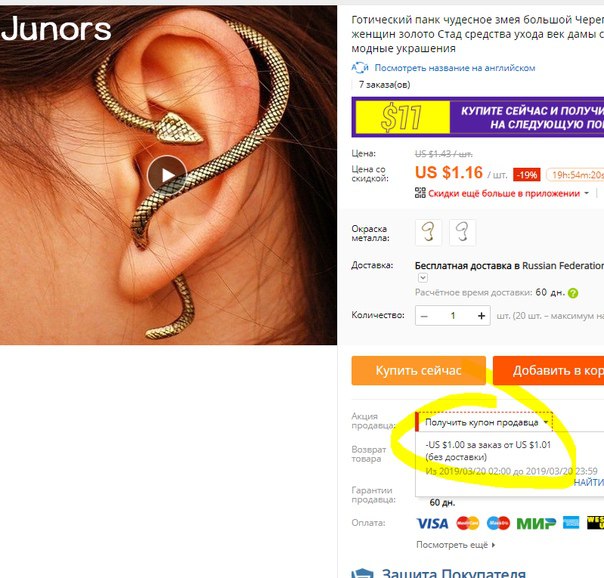
Task: Click the green delivery time help icon
Action: click(x=573, y=293)
